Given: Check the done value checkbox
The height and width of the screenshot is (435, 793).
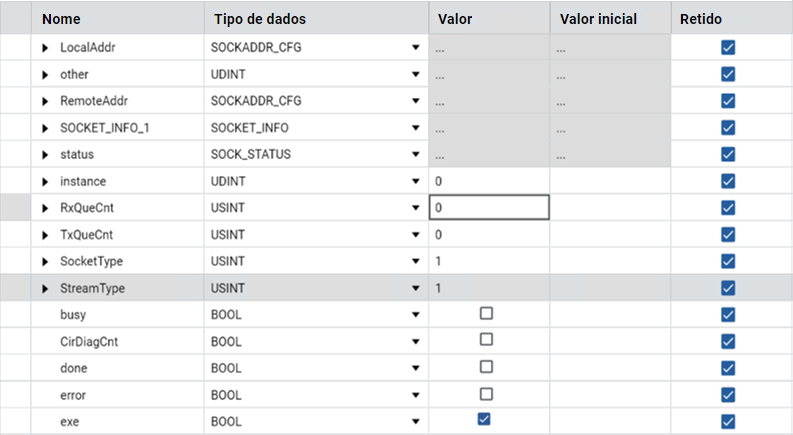Looking at the screenshot, I should [486, 367].
